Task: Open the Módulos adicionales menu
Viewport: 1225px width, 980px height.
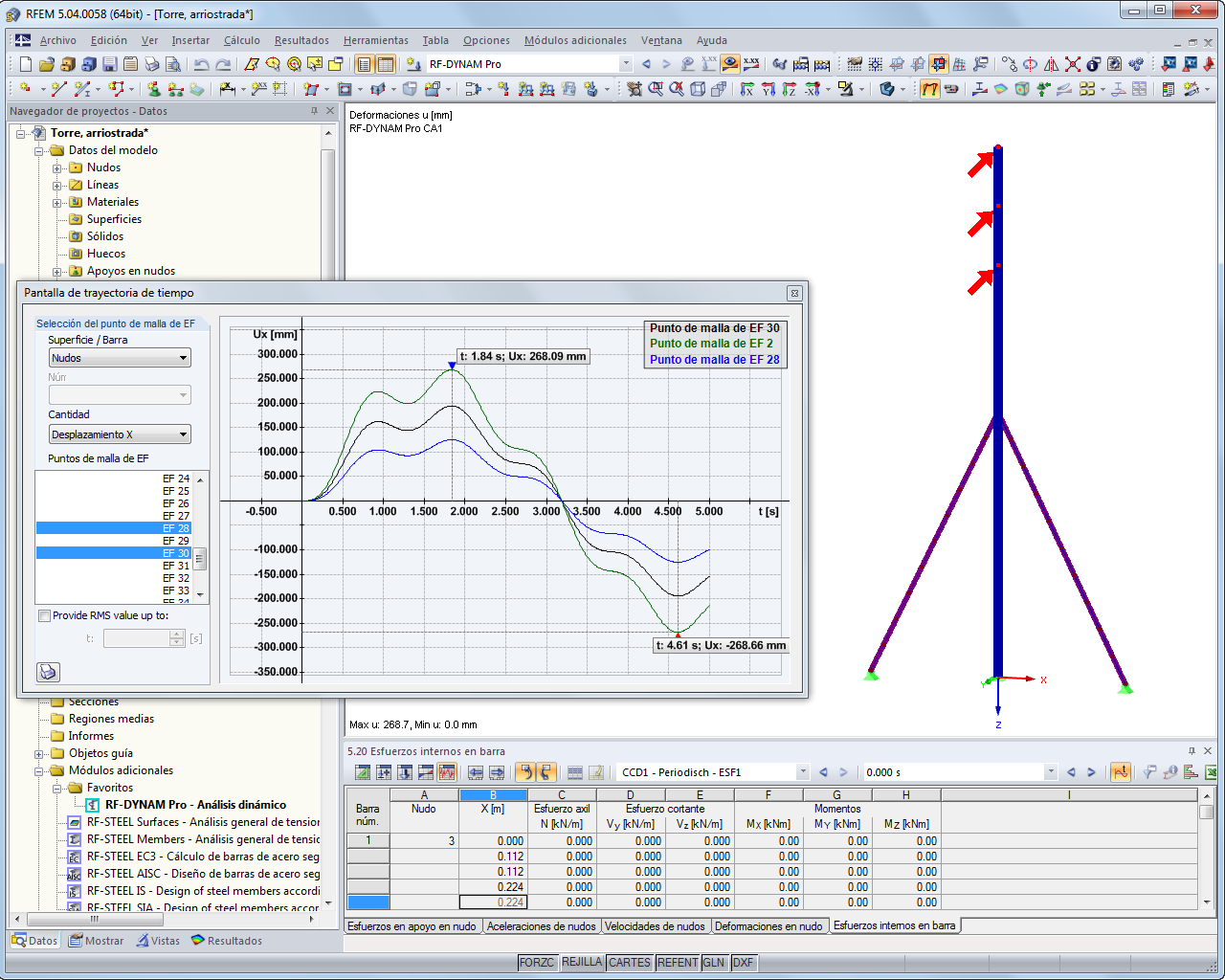Action: (575, 40)
